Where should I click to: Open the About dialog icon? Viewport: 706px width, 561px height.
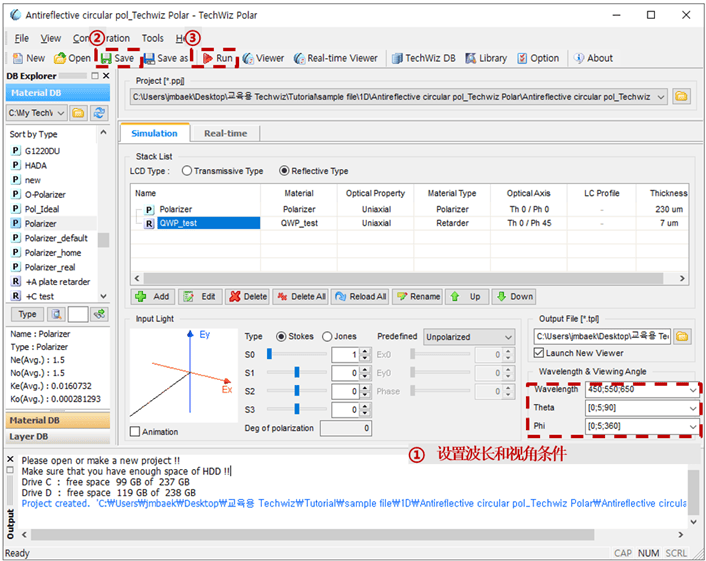(x=592, y=58)
